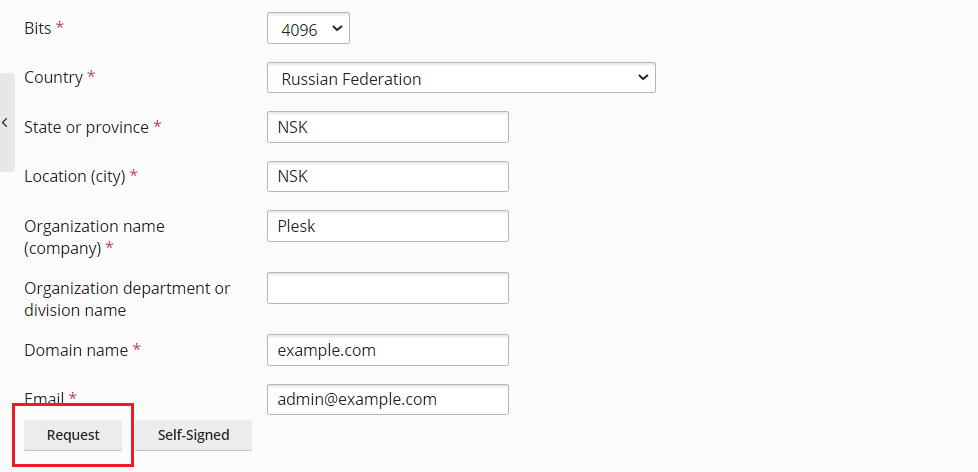Click the Organization name (company) label
978x472 pixels.
click(94, 236)
